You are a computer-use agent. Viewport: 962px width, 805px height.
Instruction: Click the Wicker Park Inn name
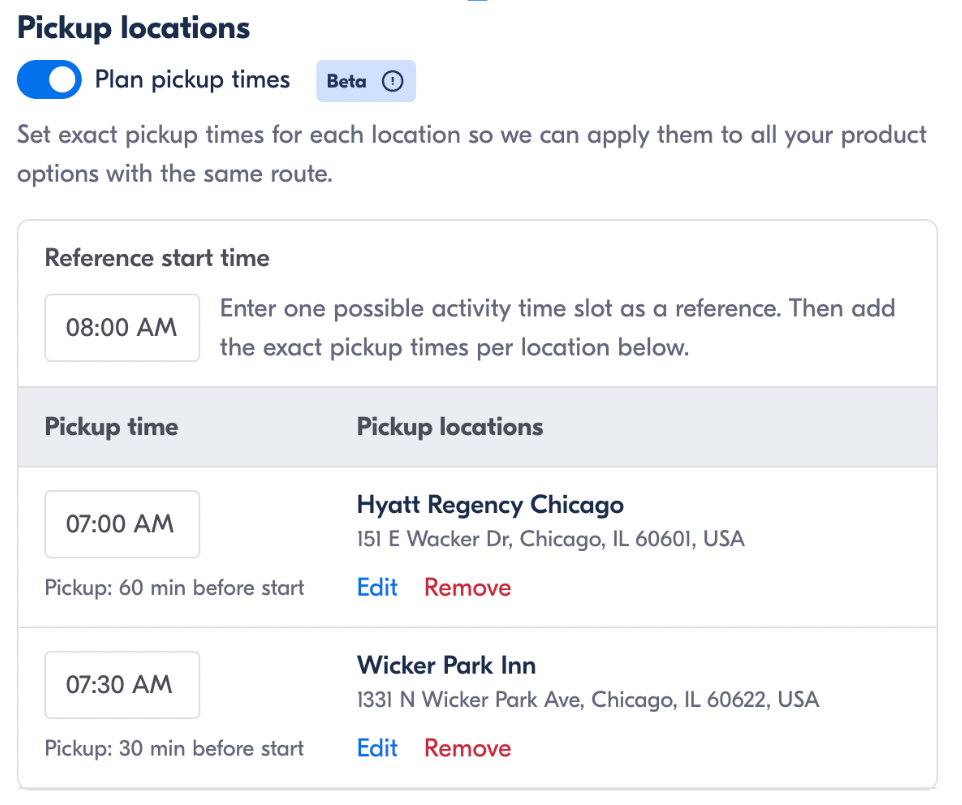447,666
